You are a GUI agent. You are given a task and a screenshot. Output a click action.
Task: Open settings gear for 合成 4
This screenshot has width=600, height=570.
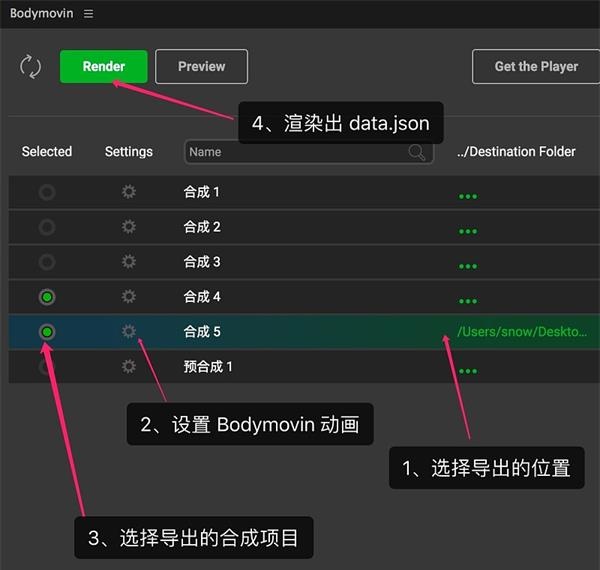(129, 296)
